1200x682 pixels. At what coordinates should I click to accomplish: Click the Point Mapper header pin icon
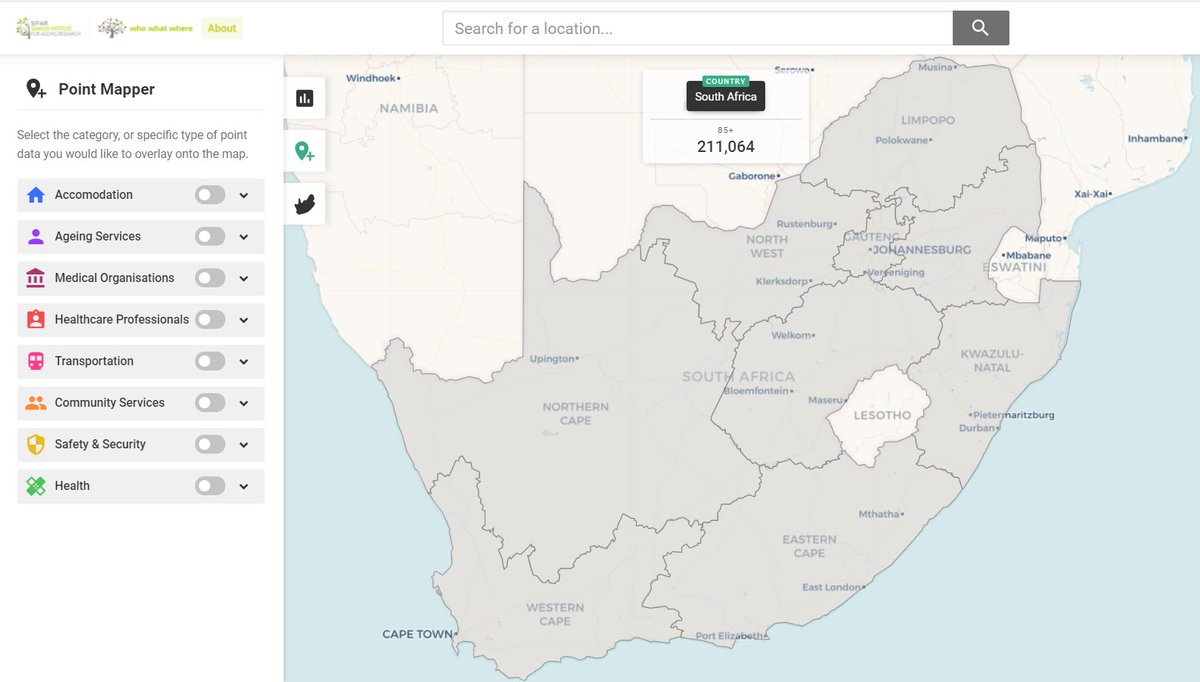click(36, 89)
